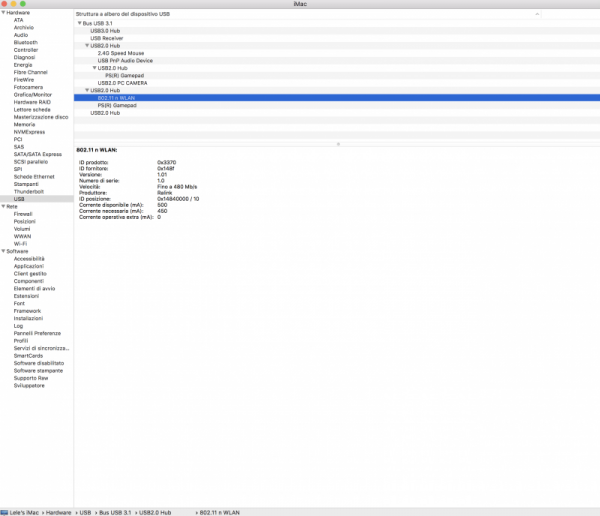600x516 pixels.
Task: Select ATA in the sidebar
Action: pyautogui.click(x=18, y=20)
